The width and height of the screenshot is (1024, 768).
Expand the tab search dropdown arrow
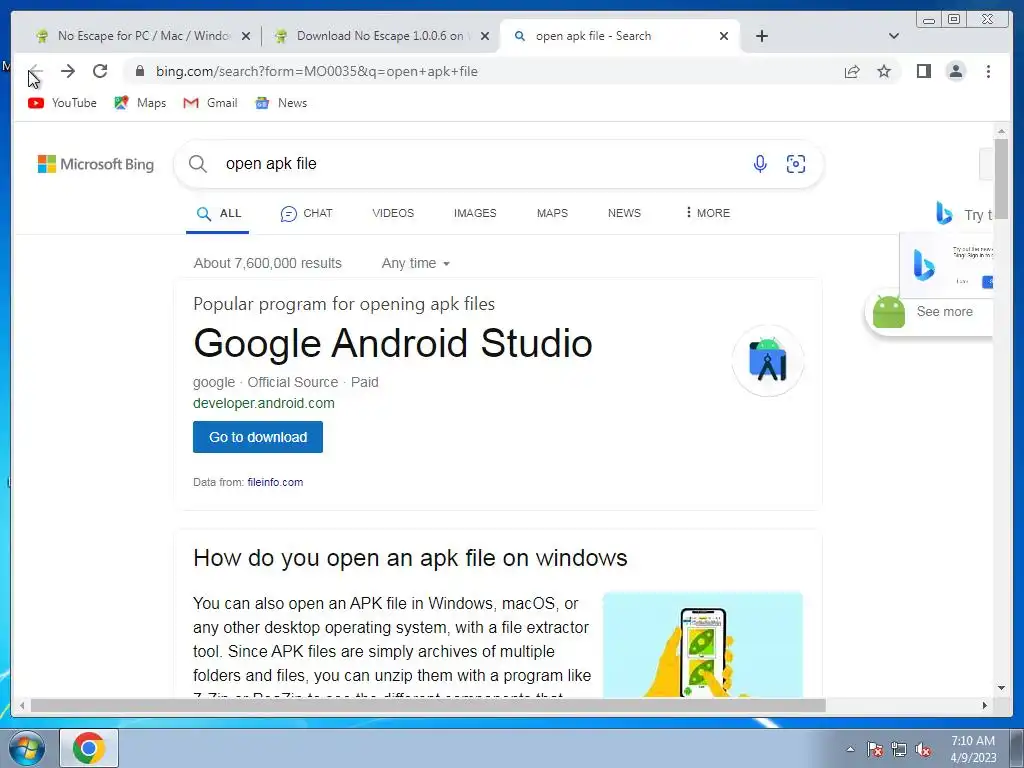coord(894,36)
